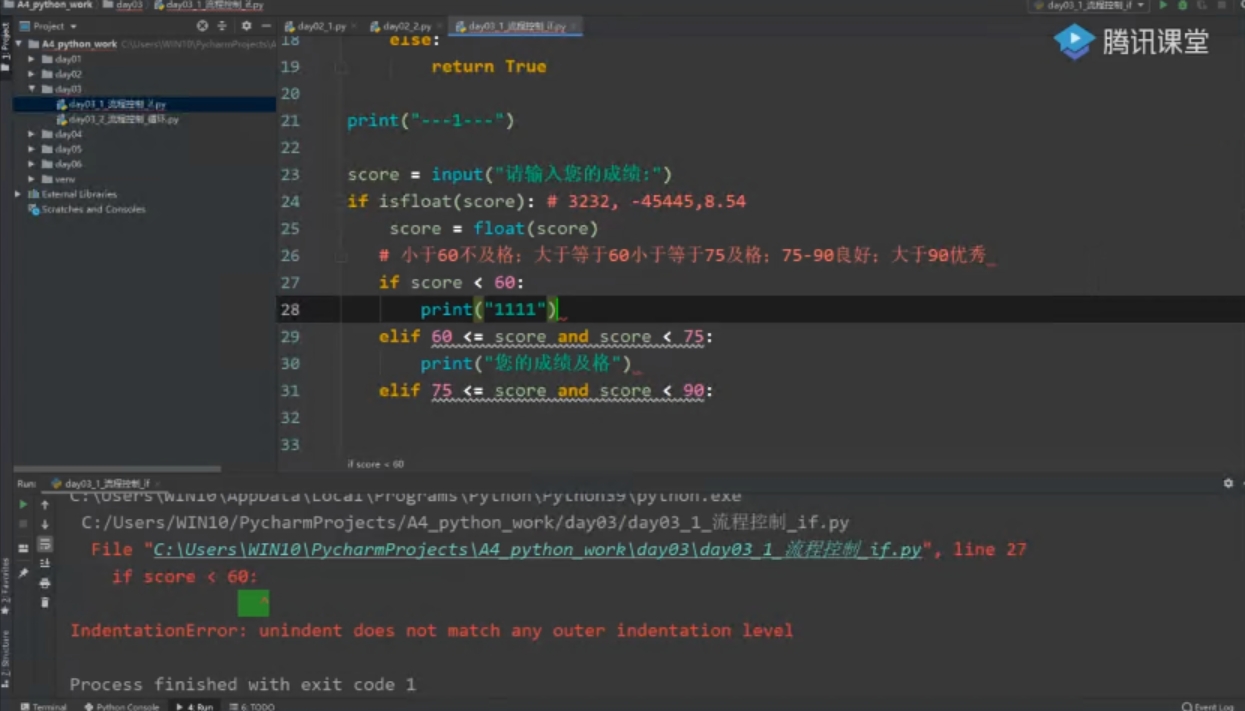The image size is (1245, 711).
Task: Open Run panel settings gear
Action: (1228, 483)
